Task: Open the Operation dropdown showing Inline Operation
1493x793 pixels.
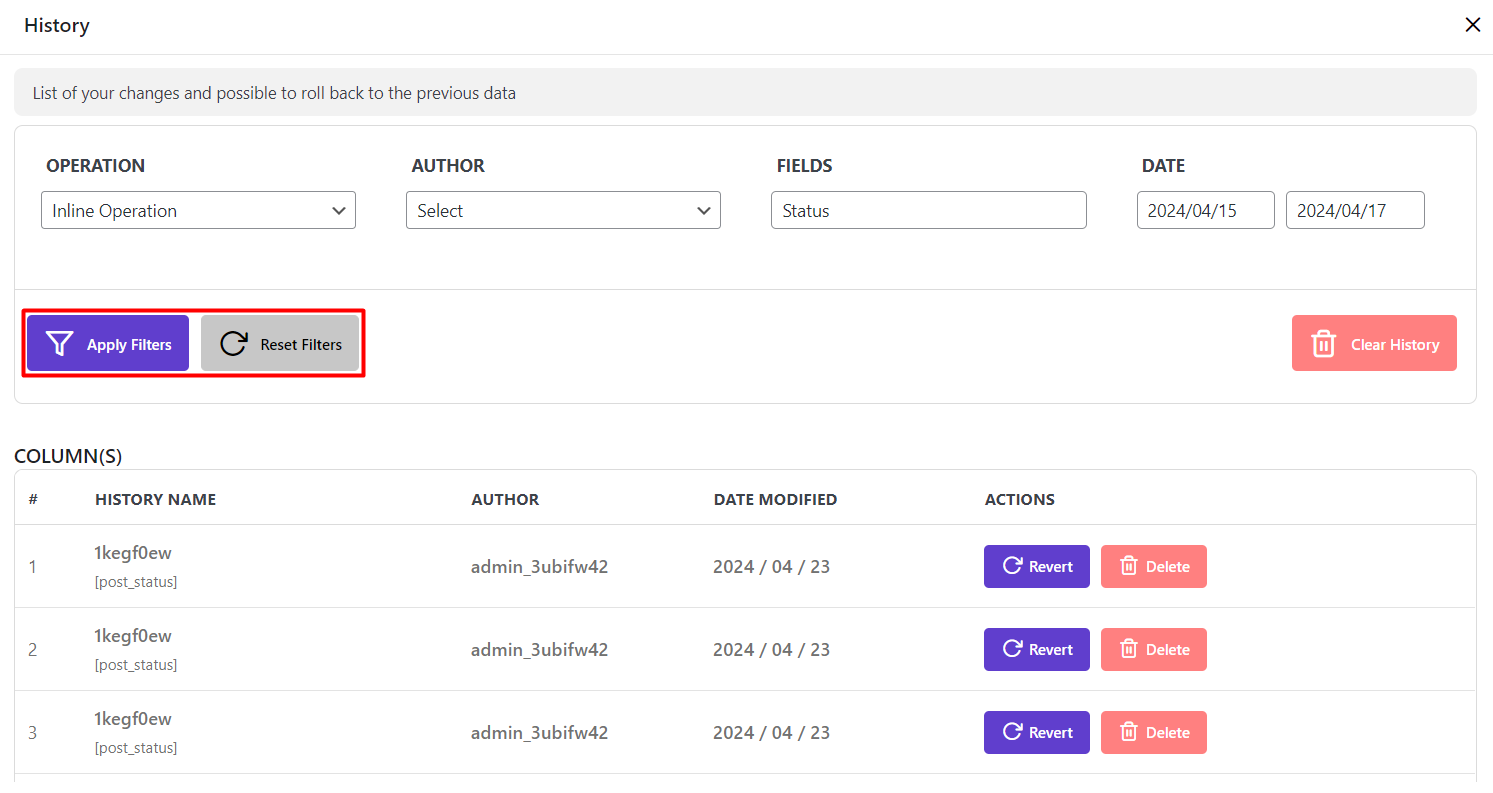Action: click(198, 211)
